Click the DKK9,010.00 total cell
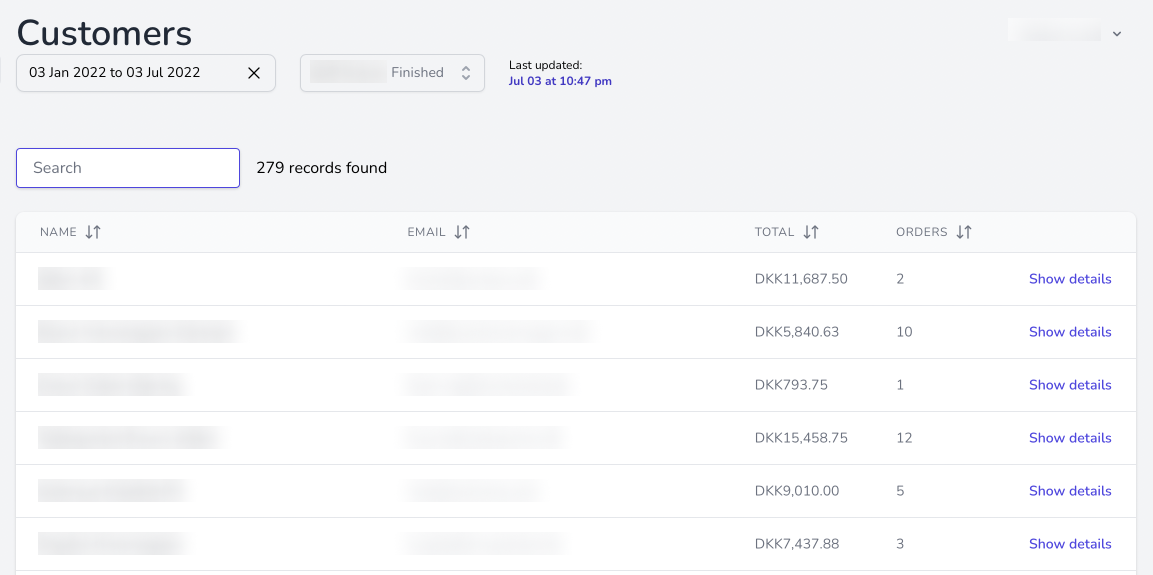Image resolution: width=1153 pixels, height=575 pixels. click(796, 490)
